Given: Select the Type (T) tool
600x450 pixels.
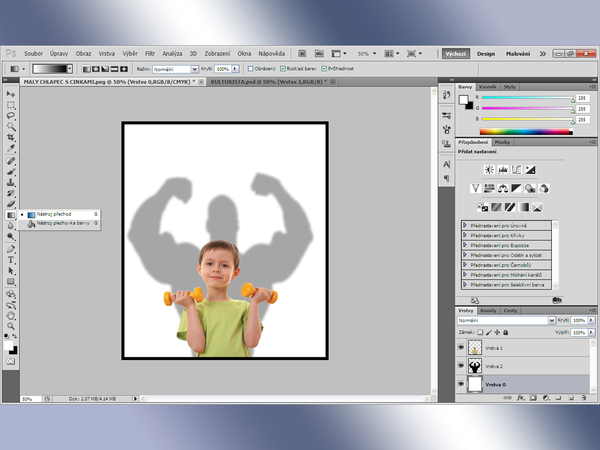Looking at the screenshot, I should (11, 259).
